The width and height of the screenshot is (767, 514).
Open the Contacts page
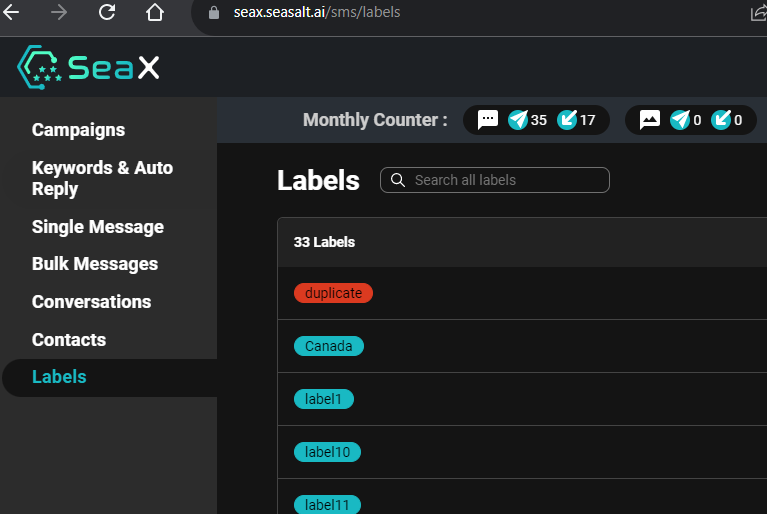69,340
